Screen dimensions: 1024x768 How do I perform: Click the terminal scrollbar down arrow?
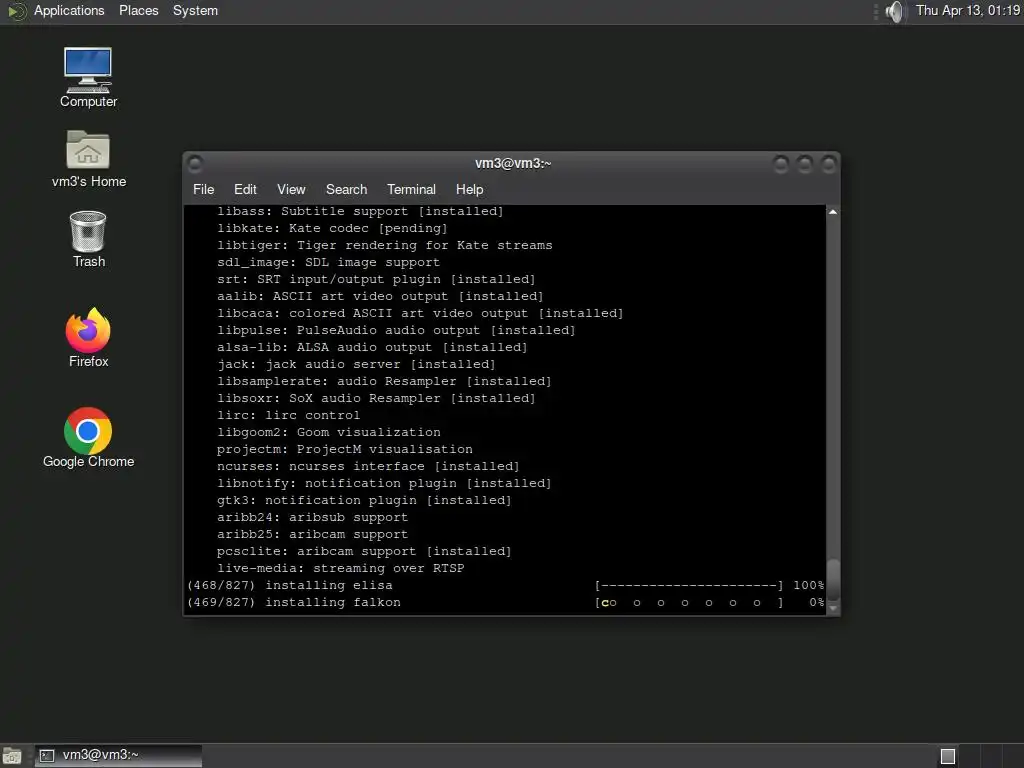pyautogui.click(x=833, y=608)
